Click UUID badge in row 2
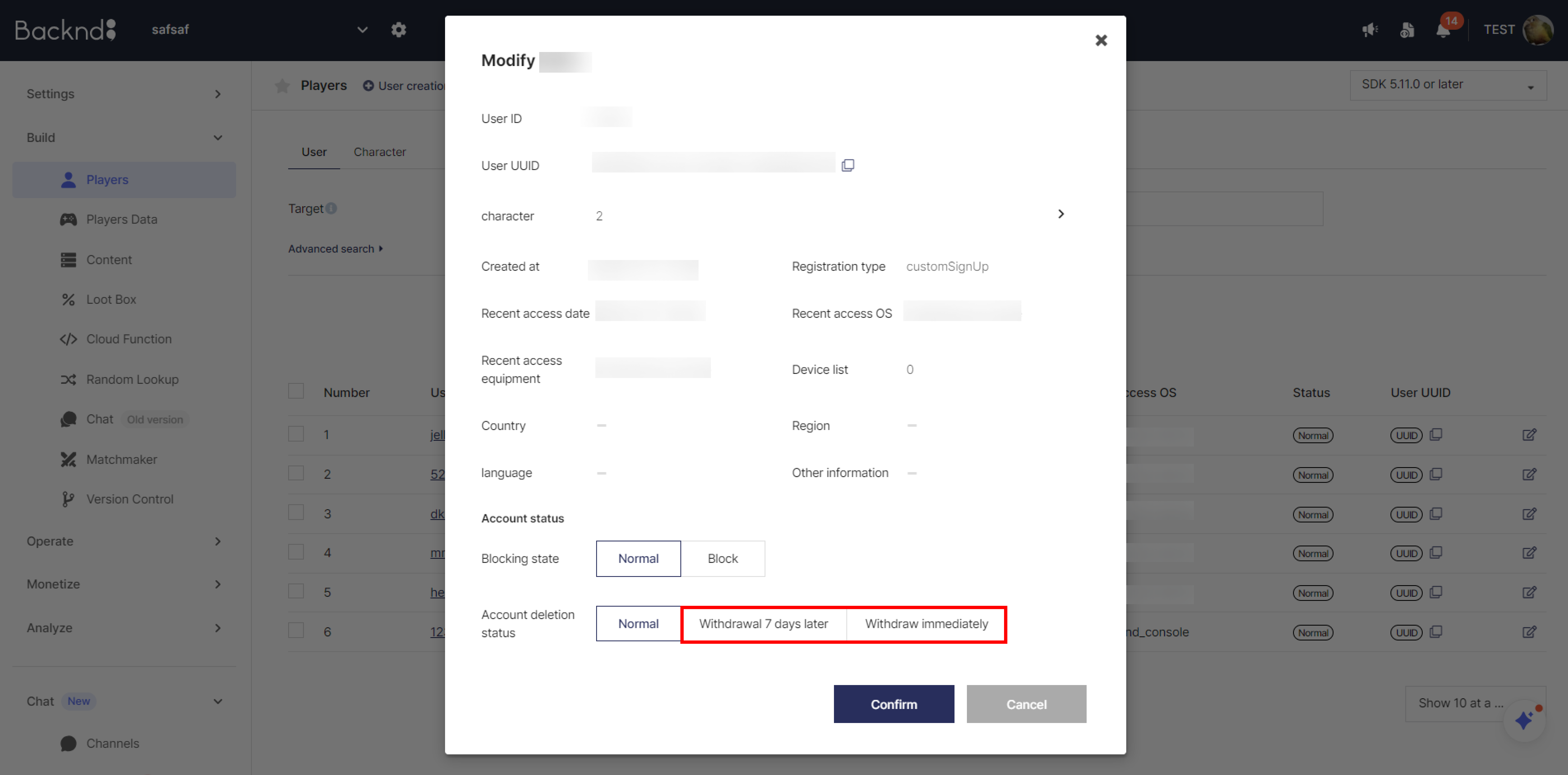 pyautogui.click(x=1406, y=475)
